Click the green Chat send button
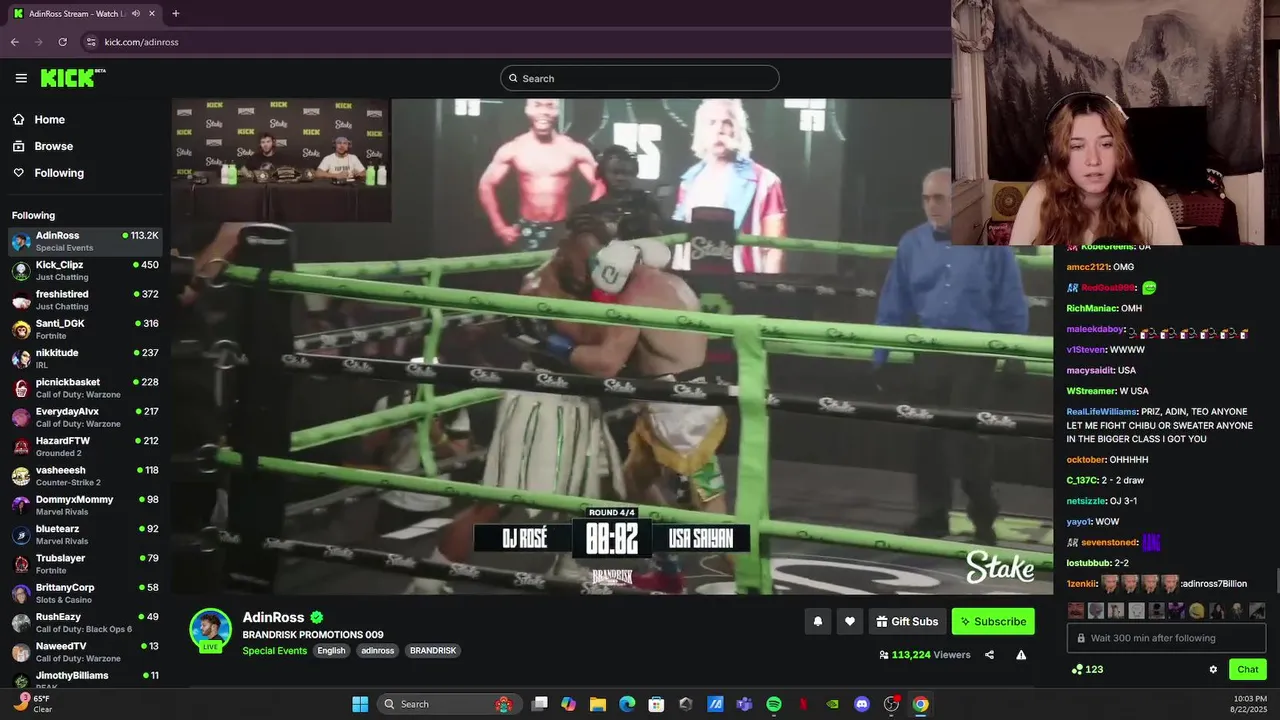The height and width of the screenshot is (720, 1280). (x=1248, y=669)
